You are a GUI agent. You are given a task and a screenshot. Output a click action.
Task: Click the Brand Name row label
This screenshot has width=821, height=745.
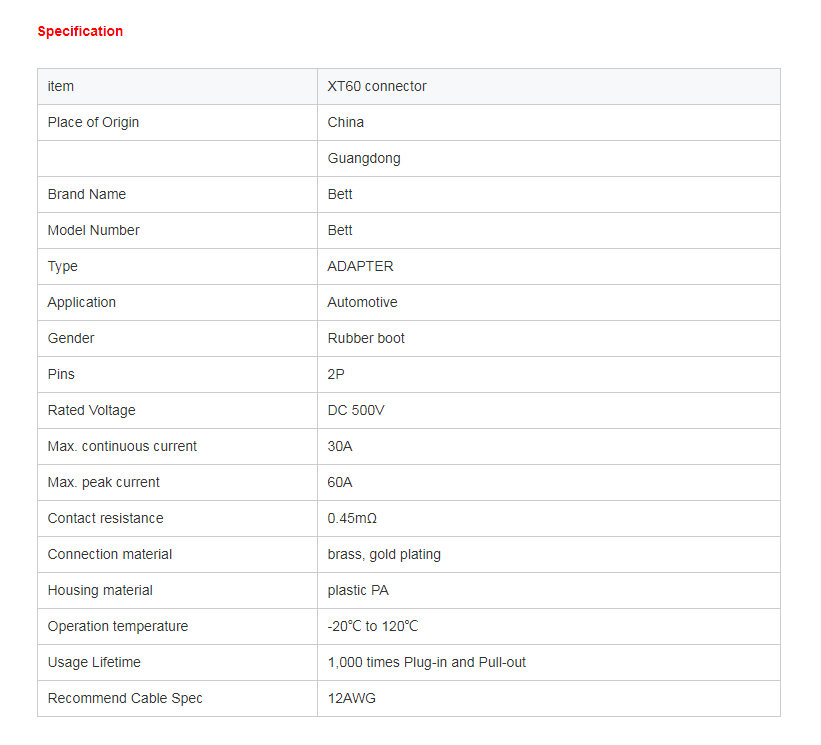click(x=87, y=194)
